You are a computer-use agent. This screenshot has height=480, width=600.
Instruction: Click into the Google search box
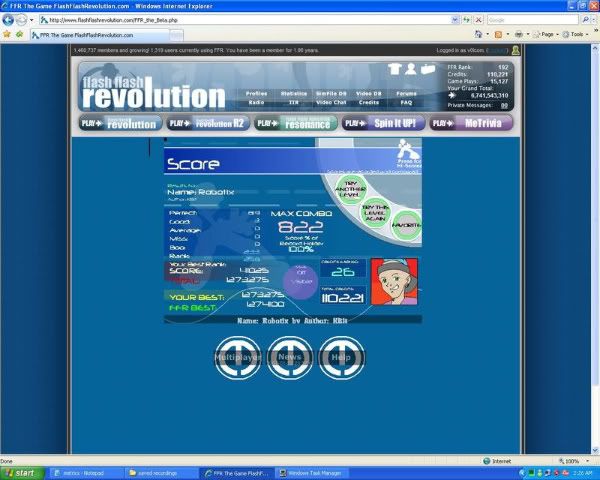pyautogui.click(x=533, y=20)
